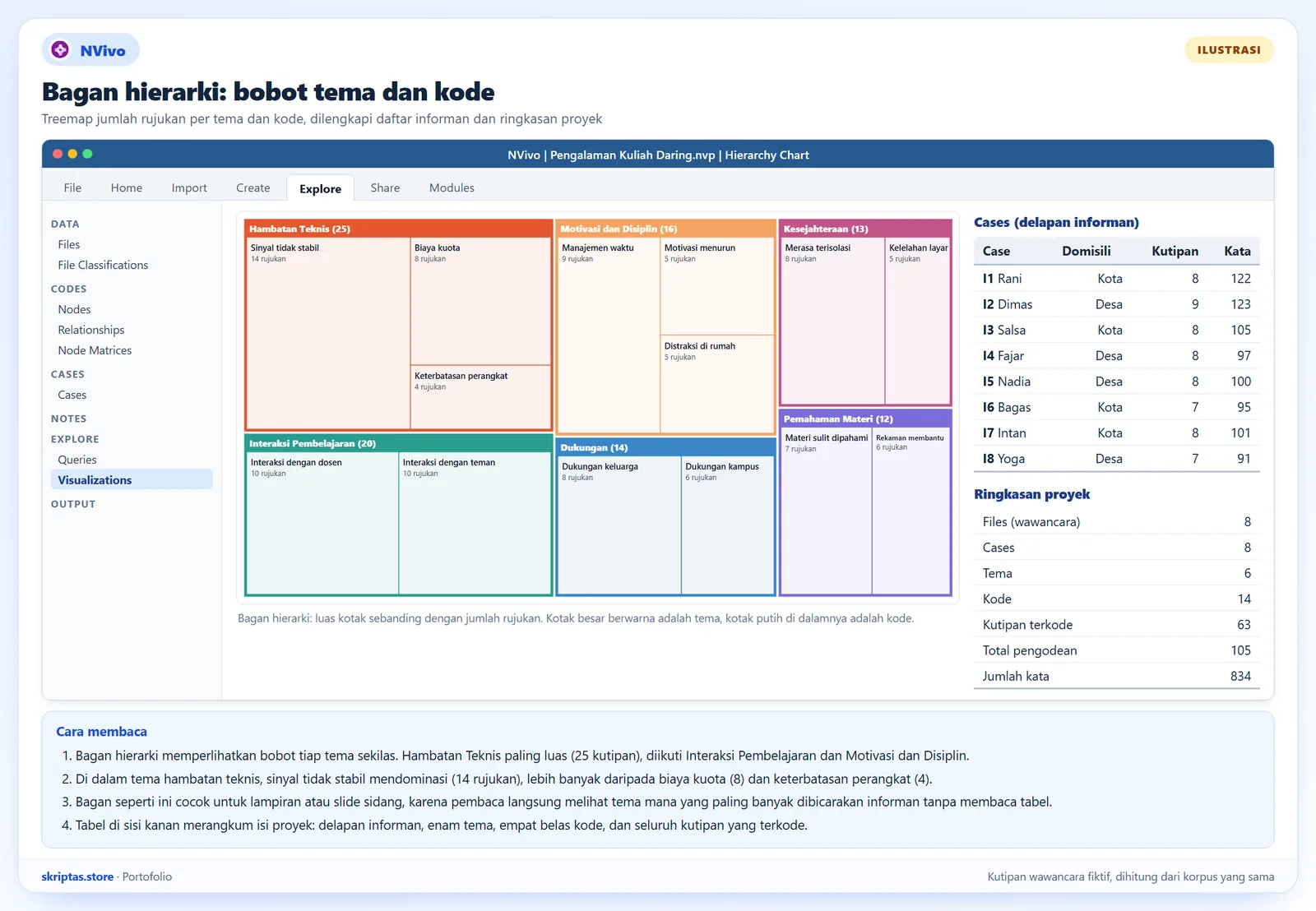Select Interaksi dengan dosen box
Screen dimensions: 1316x911
coord(322,523)
